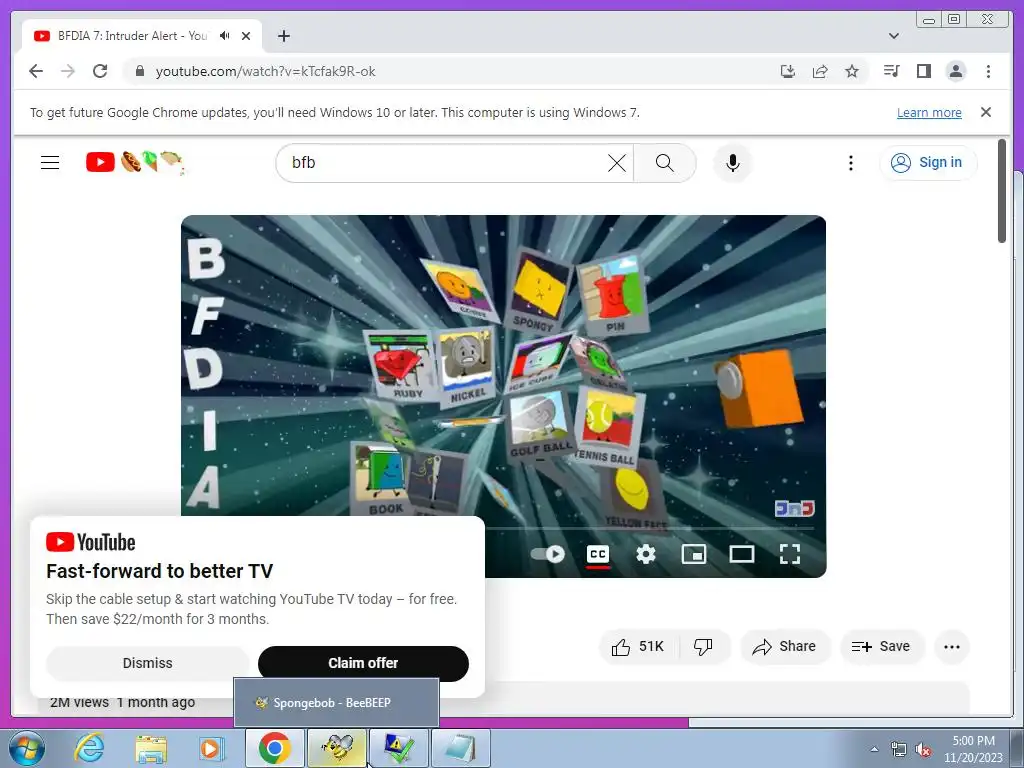
Task: Toggle Chrome side panel icon
Action: pos(923,71)
